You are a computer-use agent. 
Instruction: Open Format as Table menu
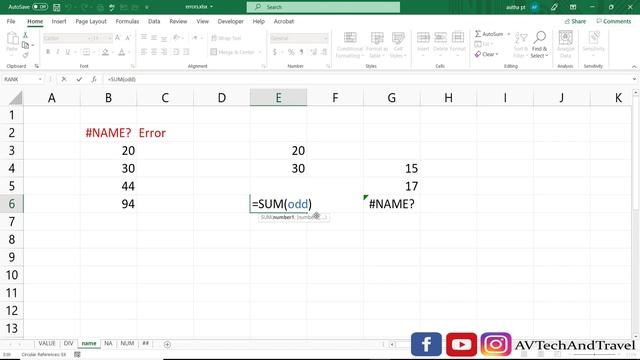click(377, 45)
